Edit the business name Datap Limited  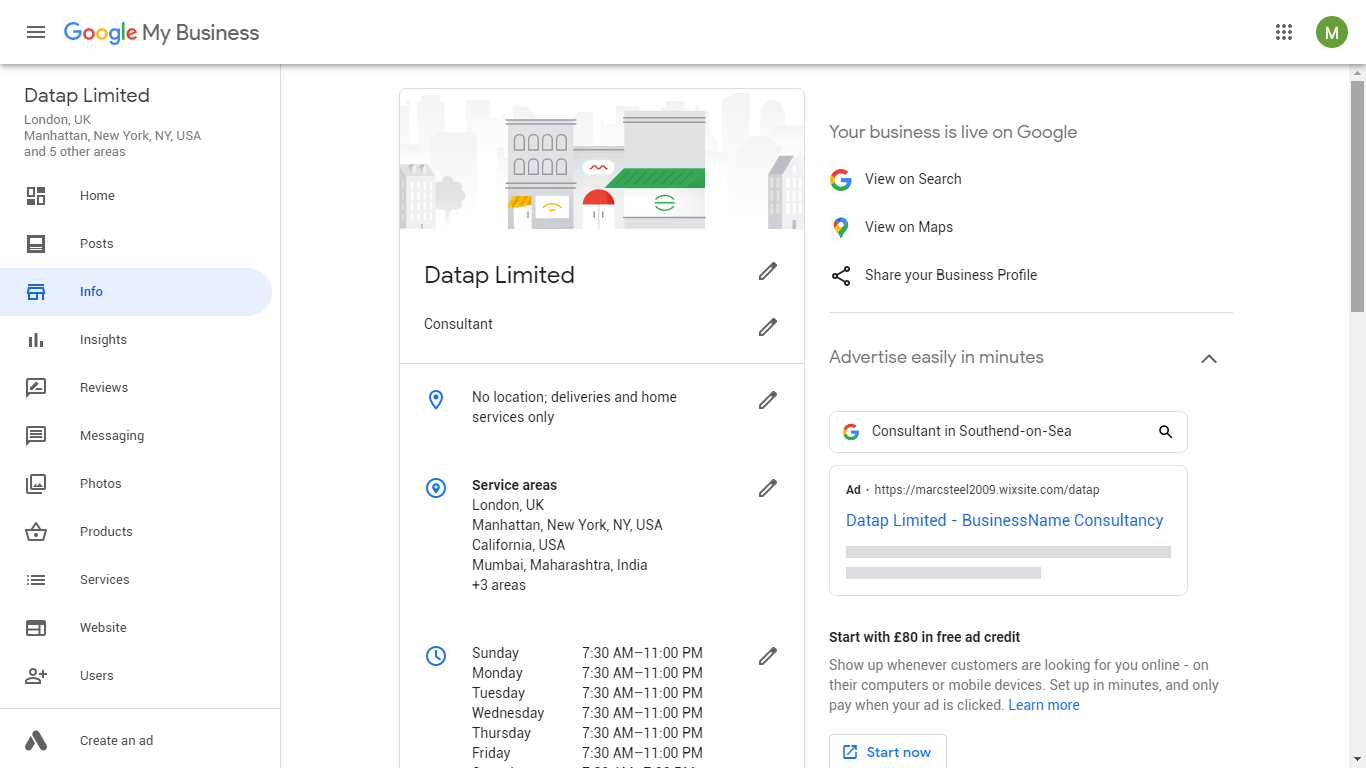(x=767, y=271)
